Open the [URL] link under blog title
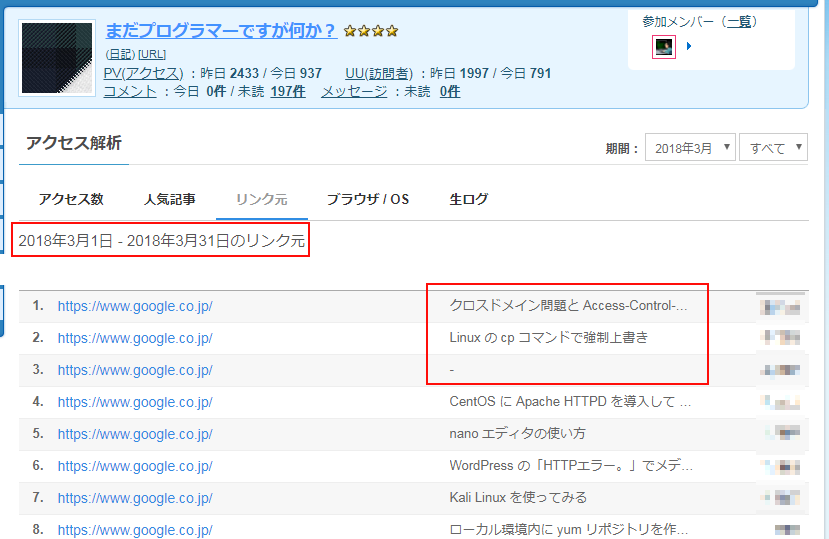The height and width of the screenshot is (539, 829). (x=152, y=54)
